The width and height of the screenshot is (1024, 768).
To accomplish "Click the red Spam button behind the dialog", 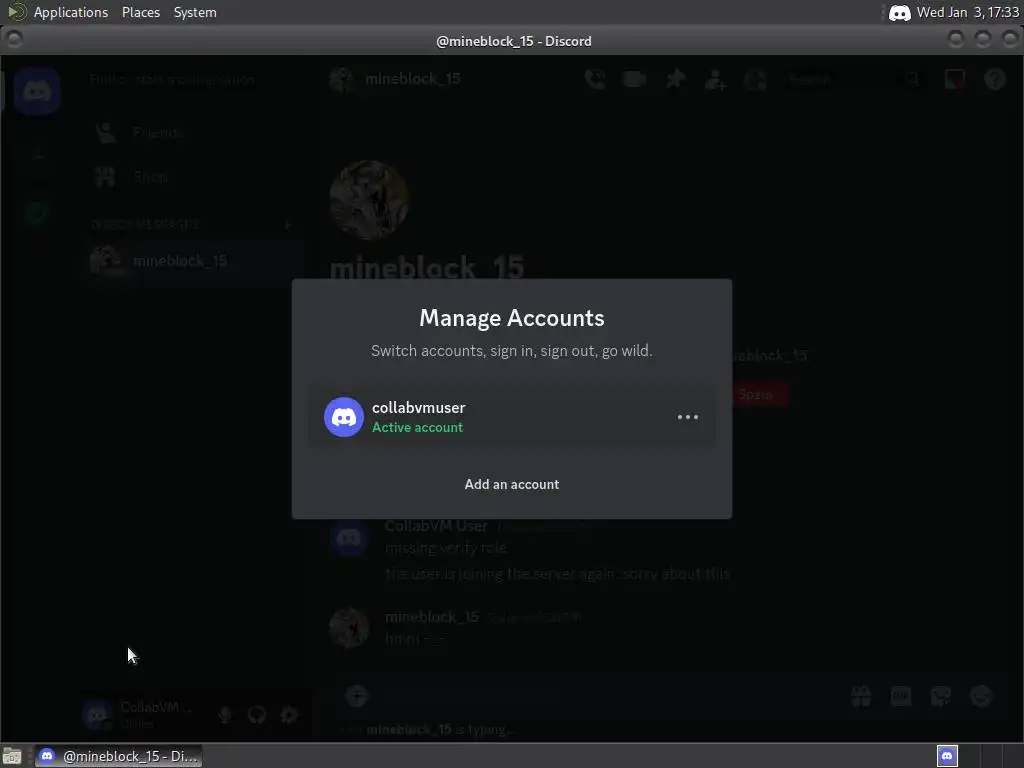I will click(760, 394).
